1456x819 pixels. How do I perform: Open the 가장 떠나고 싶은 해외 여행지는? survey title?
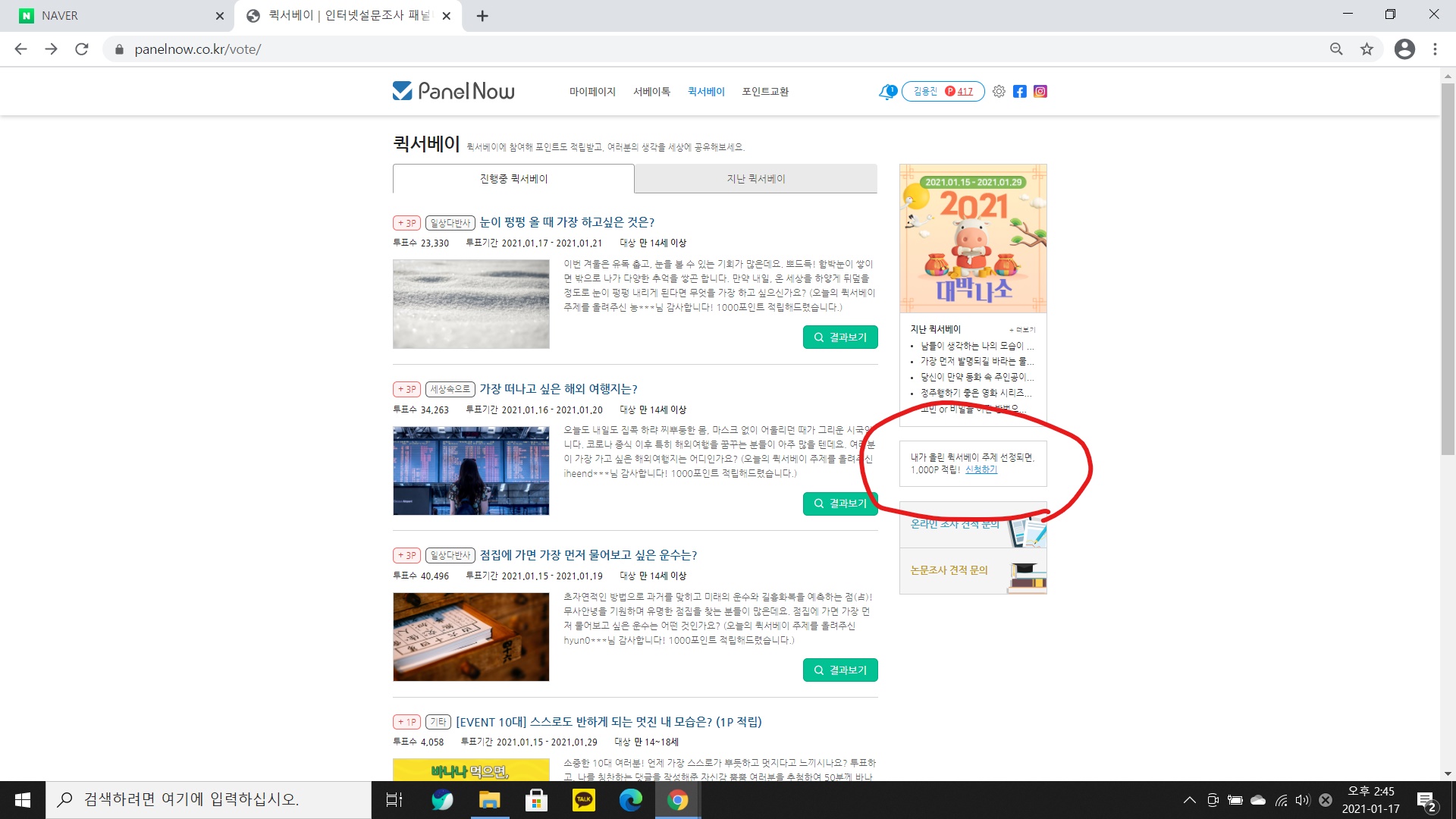tap(558, 389)
